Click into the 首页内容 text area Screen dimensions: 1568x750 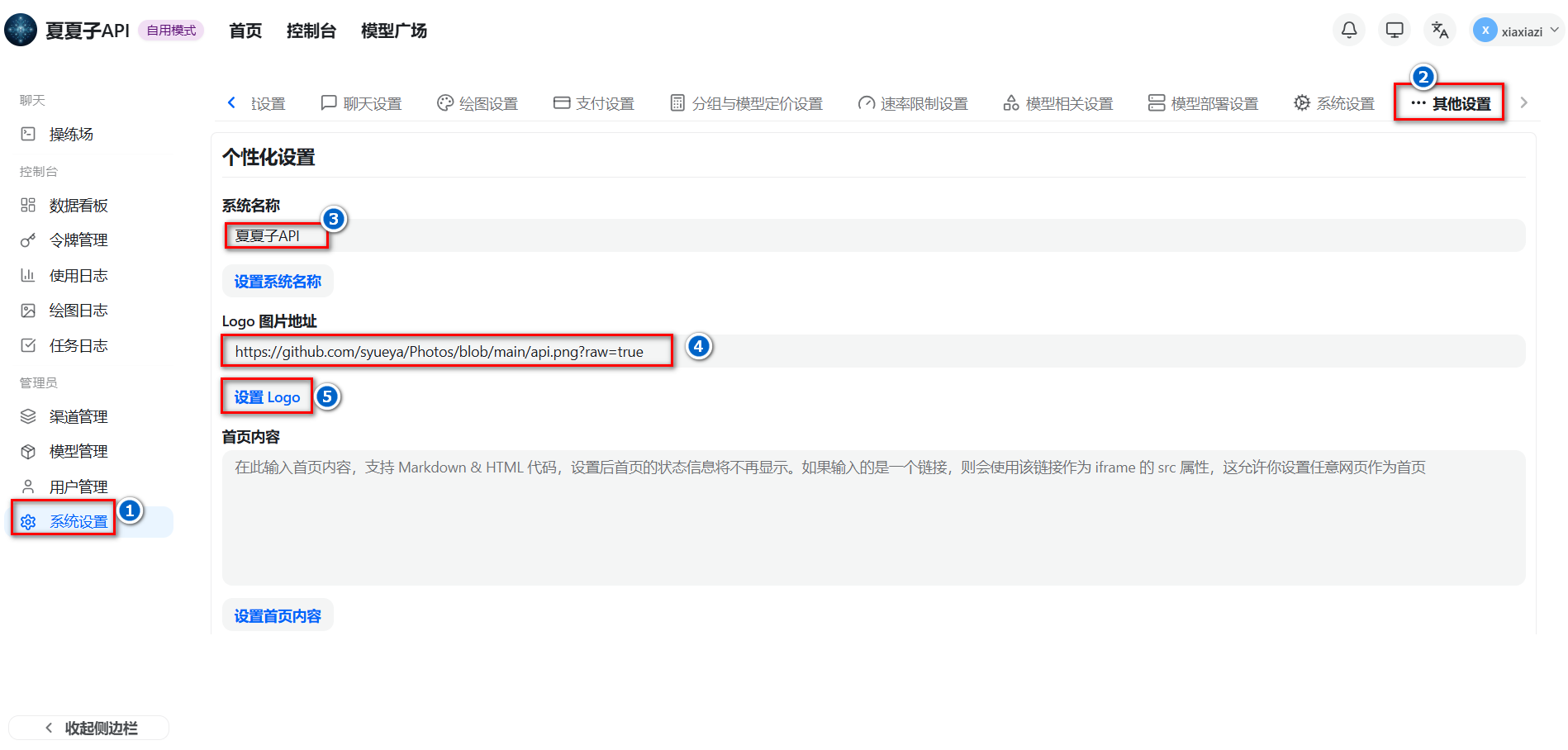tap(872, 518)
